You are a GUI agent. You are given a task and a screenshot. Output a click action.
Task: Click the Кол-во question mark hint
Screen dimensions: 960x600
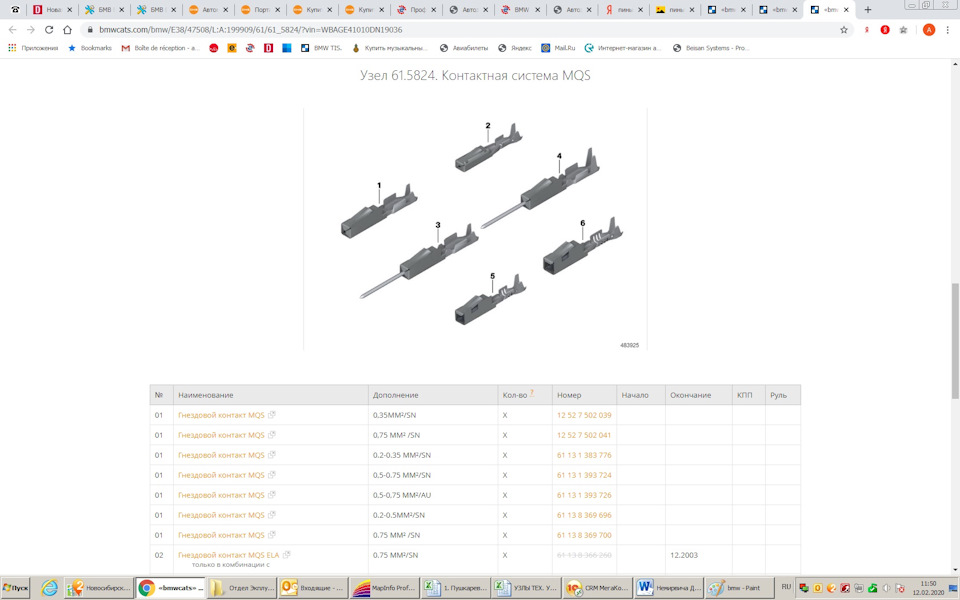[x=532, y=393]
